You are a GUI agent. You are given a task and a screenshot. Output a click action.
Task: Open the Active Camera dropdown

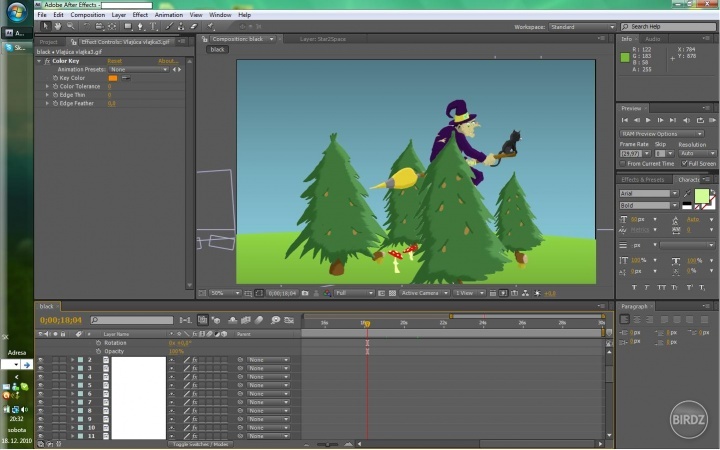pyautogui.click(x=424, y=293)
